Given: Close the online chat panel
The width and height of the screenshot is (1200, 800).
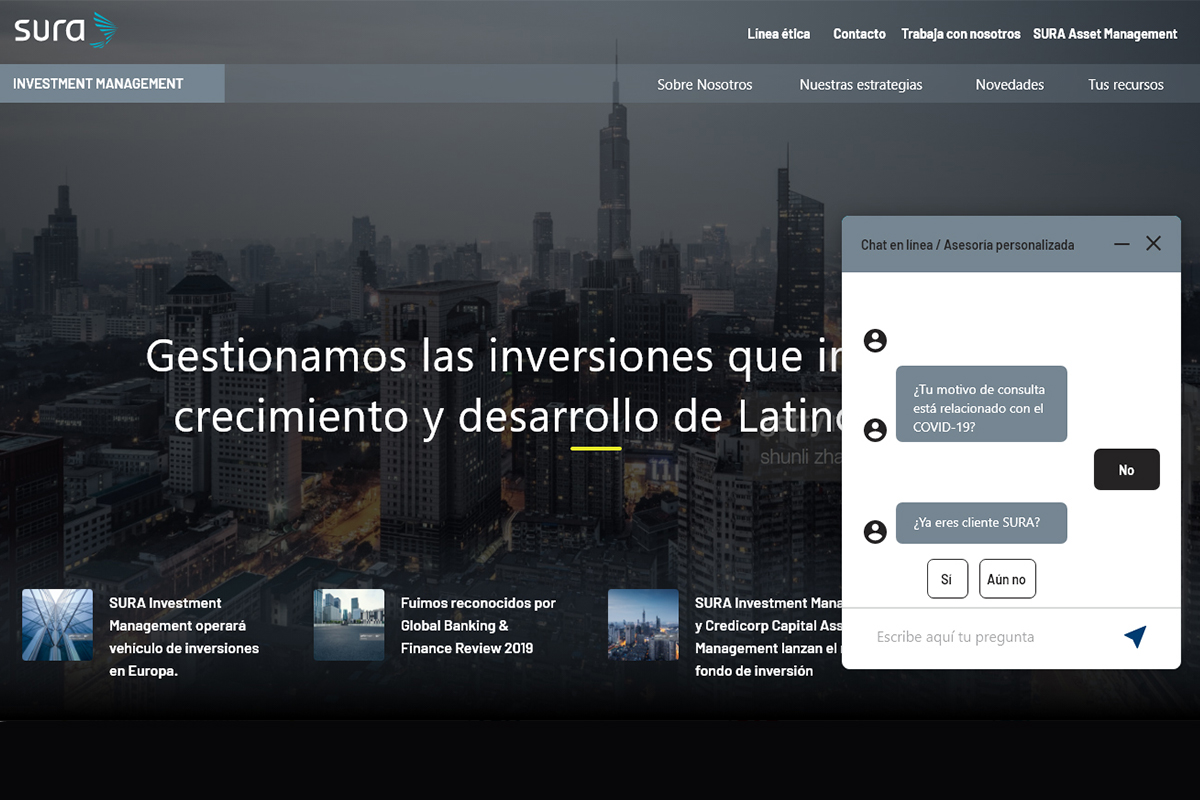Looking at the screenshot, I should [1153, 243].
